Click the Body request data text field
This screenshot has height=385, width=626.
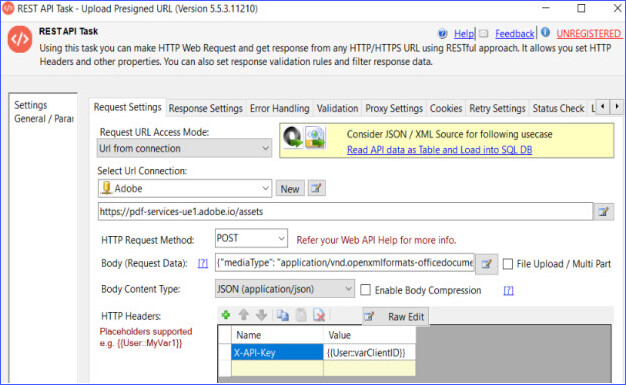345,263
